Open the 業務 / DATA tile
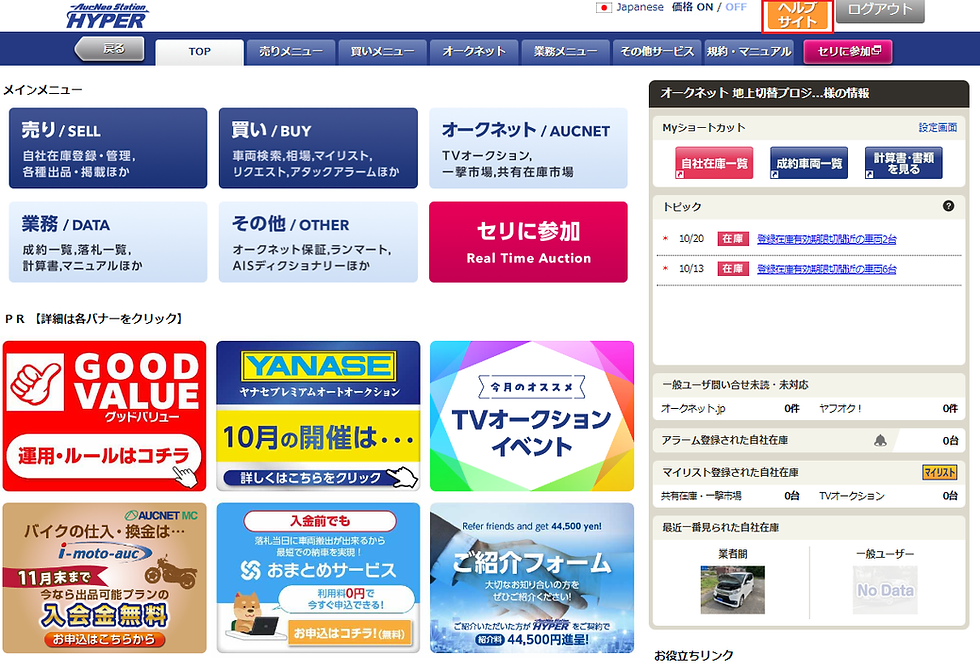 pyautogui.click(x=108, y=242)
